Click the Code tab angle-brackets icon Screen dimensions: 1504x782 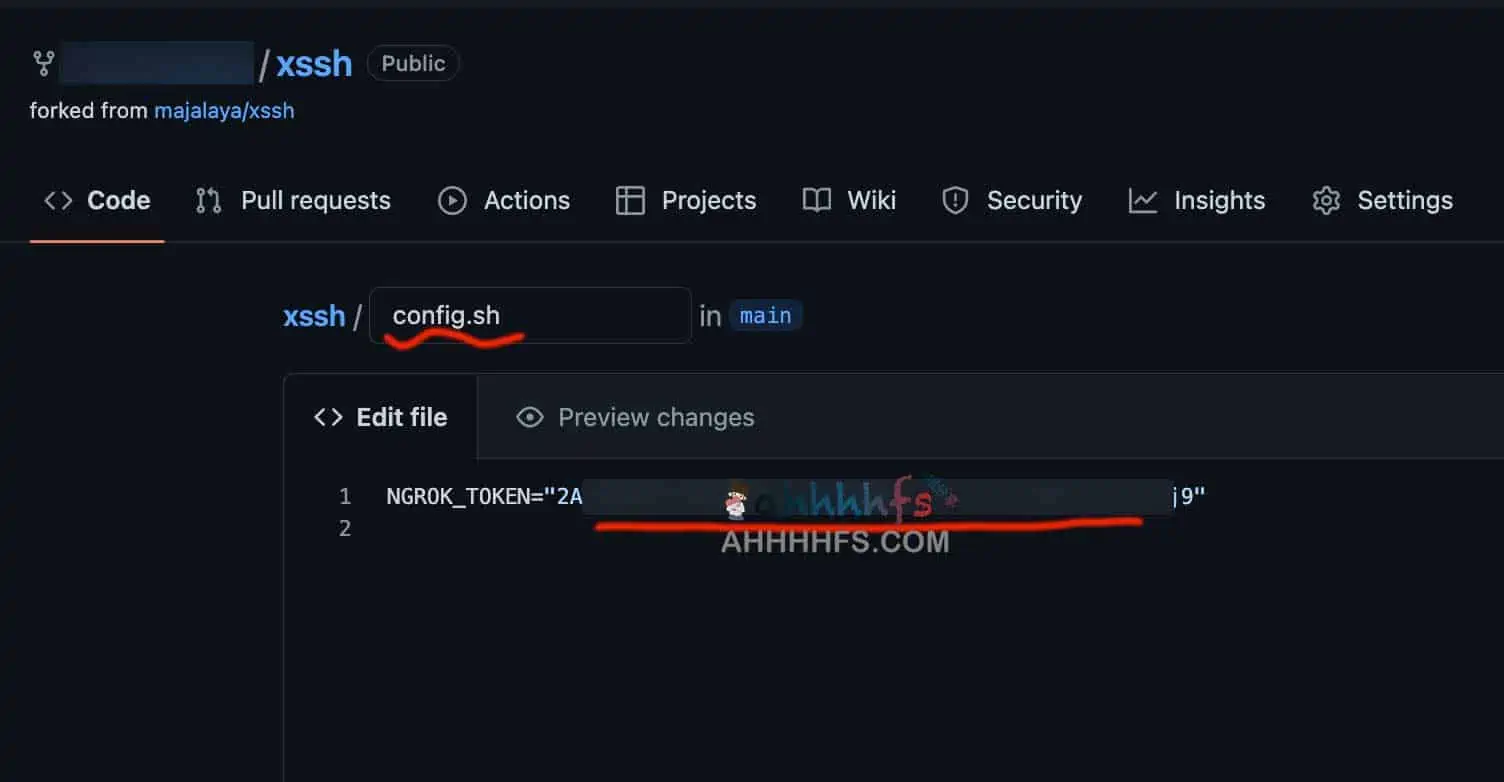point(58,201)
